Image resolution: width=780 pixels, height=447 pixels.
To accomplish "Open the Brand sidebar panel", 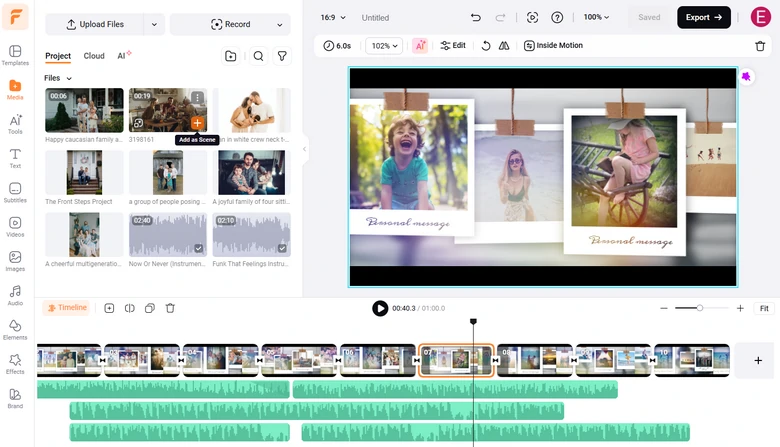I will [15, 398].
